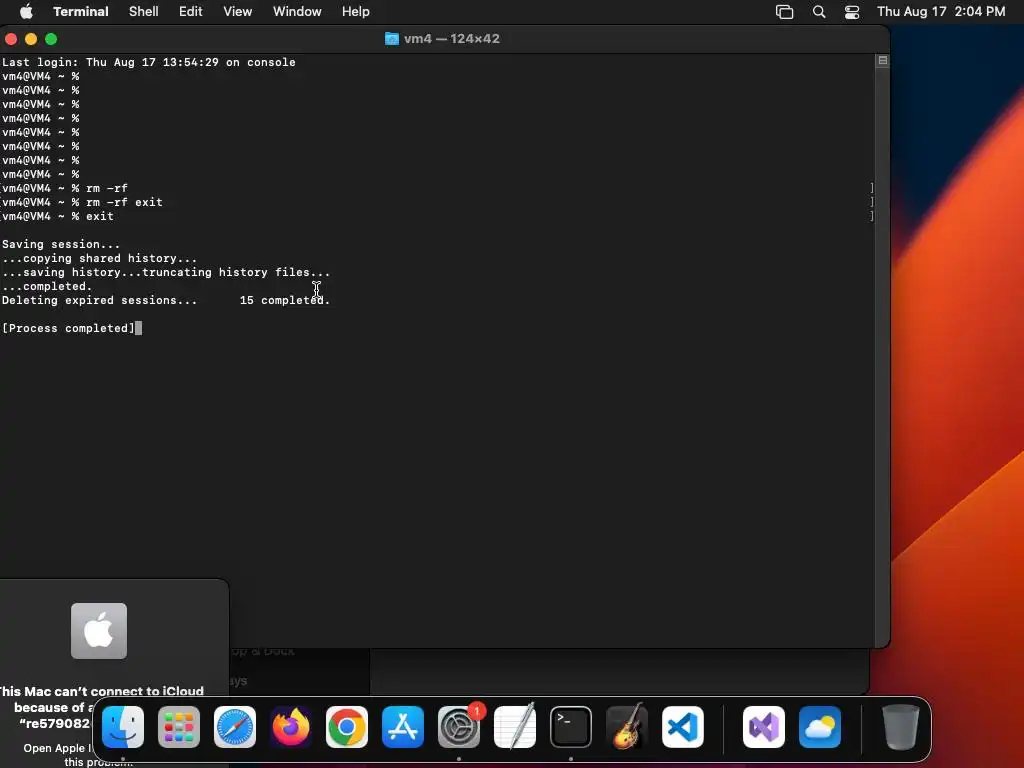This screenshot has width=1024, height=768.
Task: Click the iCloud connection notification text
Action: tap(101, 707)
